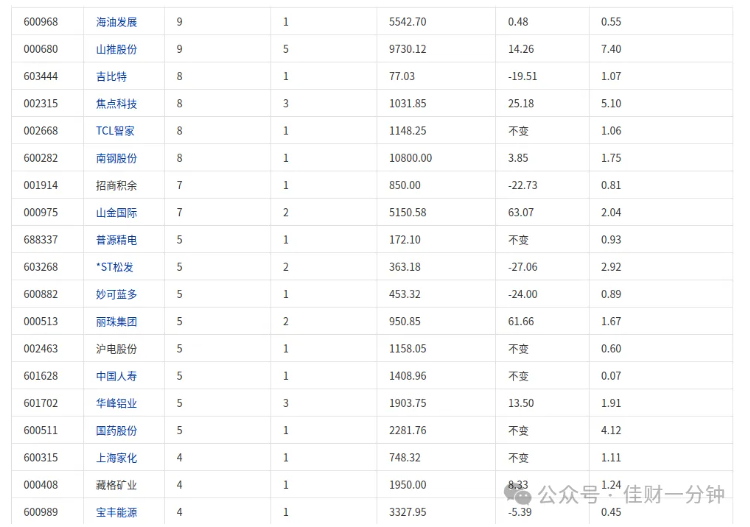750x527 pixels.
Task: Select the value 5542.70
Action: pyautogui.click(x=408, y=22)
